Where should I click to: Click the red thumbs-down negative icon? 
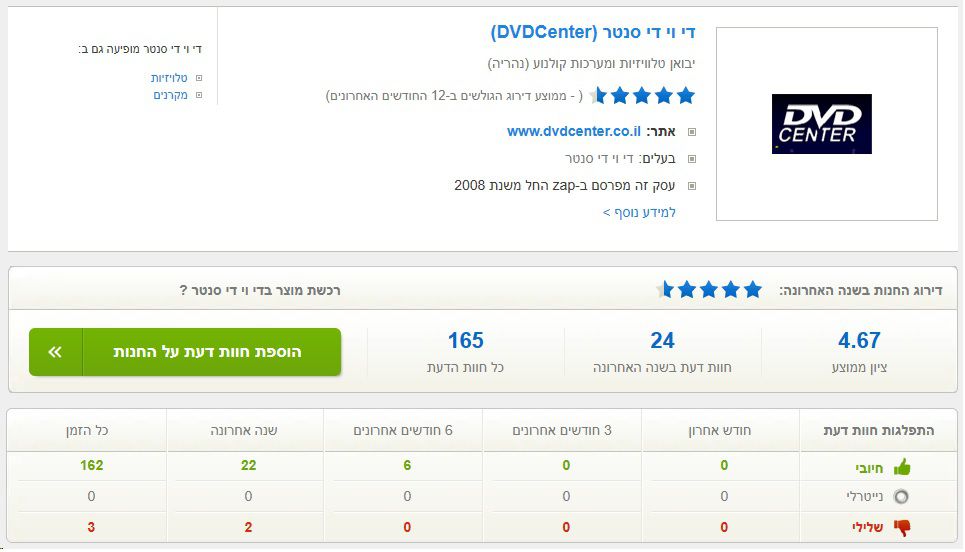pyautogui.click(x=902, y=527)
